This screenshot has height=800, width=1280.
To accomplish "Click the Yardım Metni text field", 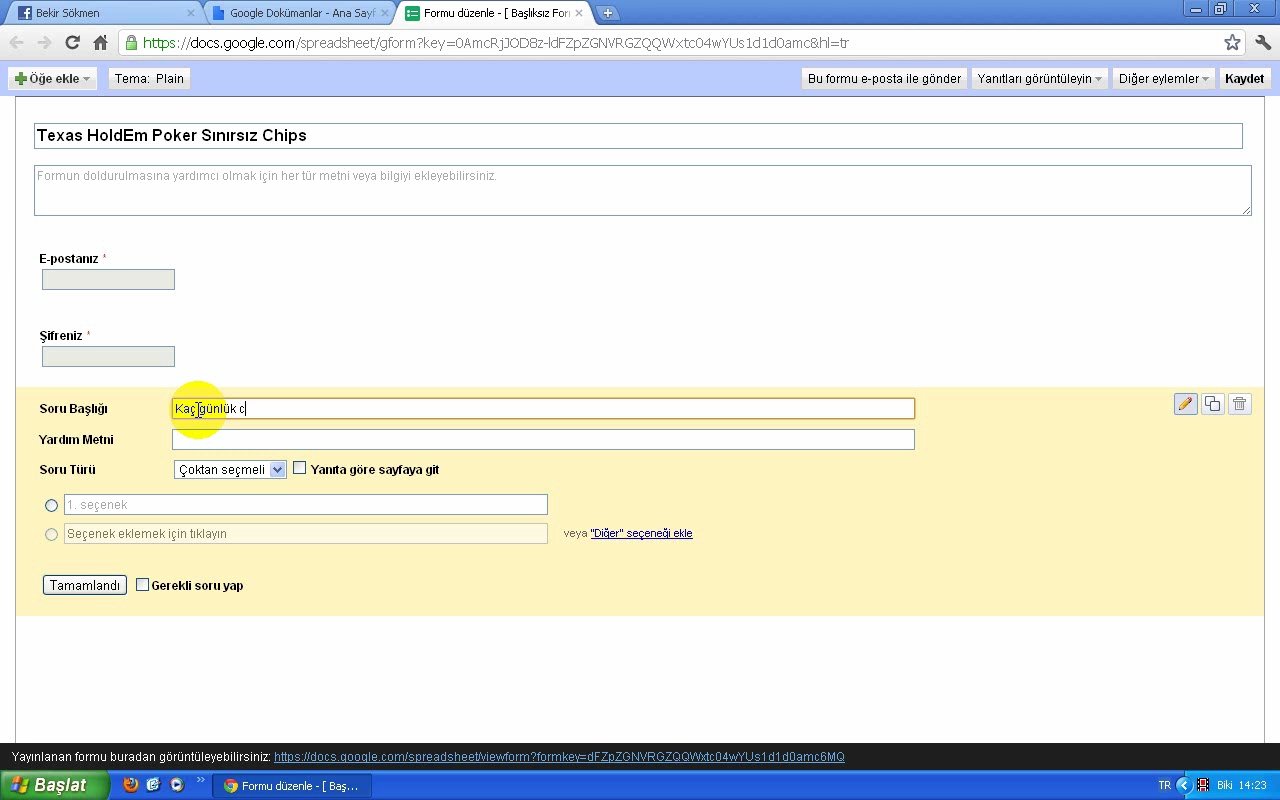I will 543,439.
